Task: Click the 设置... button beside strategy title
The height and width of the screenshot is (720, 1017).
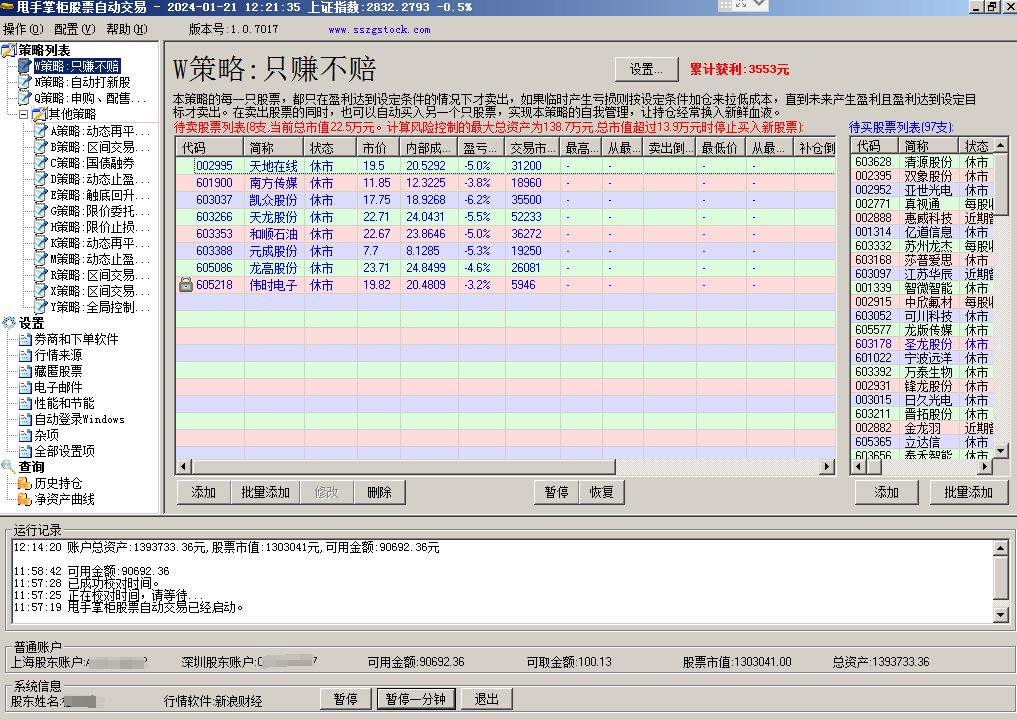Action: pos(646,69)
